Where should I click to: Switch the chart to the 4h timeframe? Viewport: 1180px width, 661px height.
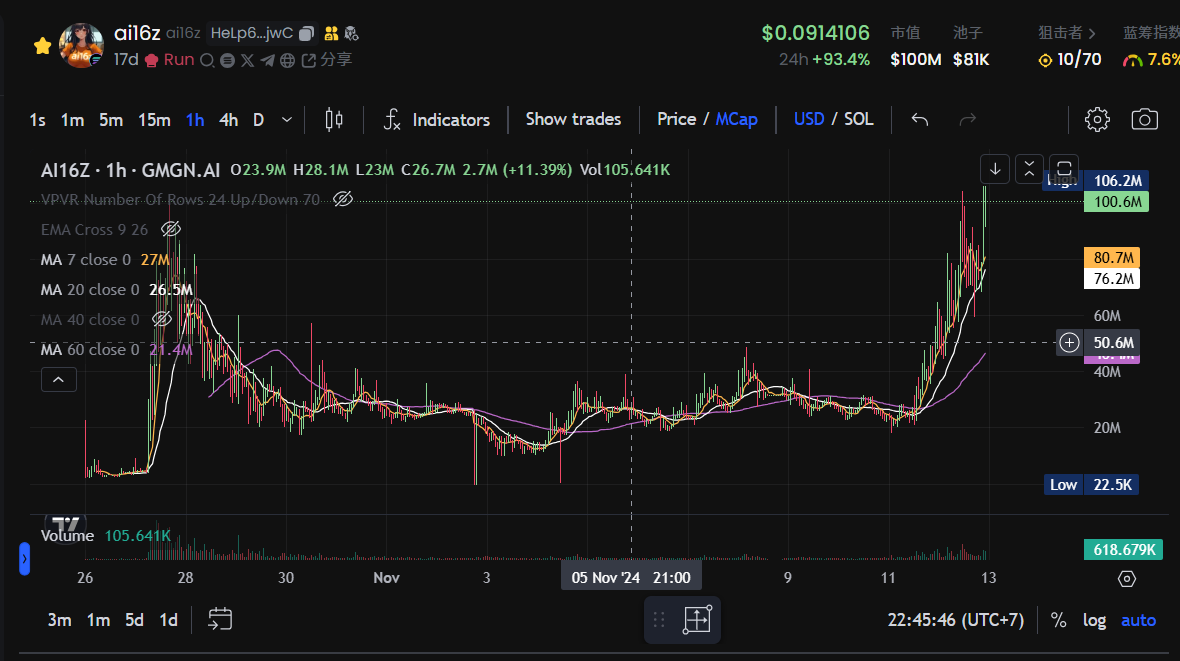point(228,119)
